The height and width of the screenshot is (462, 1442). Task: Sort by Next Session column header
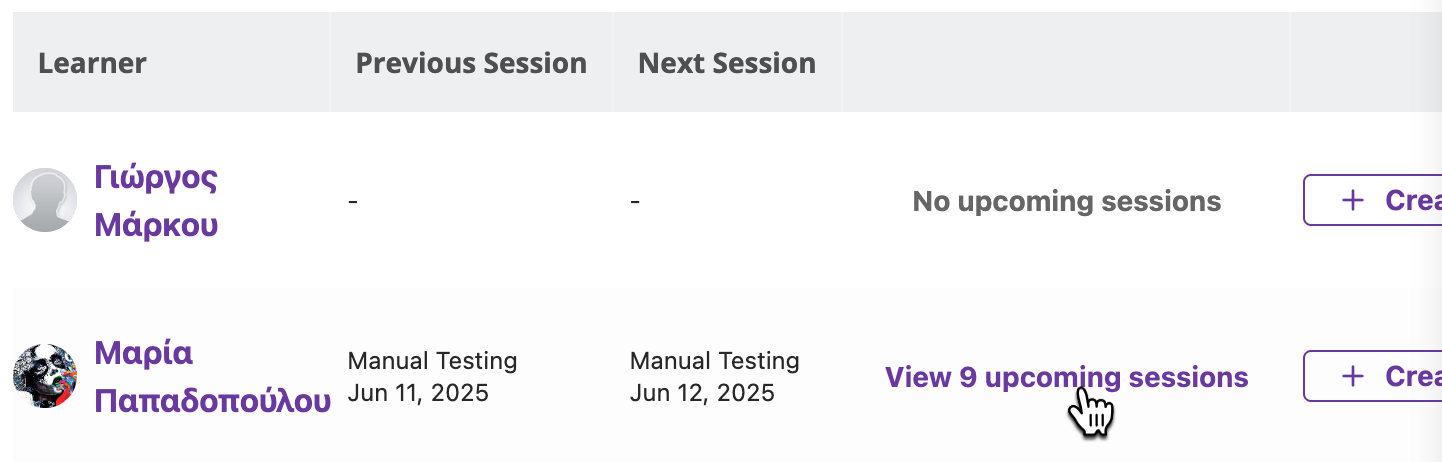click(x=727, y=63)
